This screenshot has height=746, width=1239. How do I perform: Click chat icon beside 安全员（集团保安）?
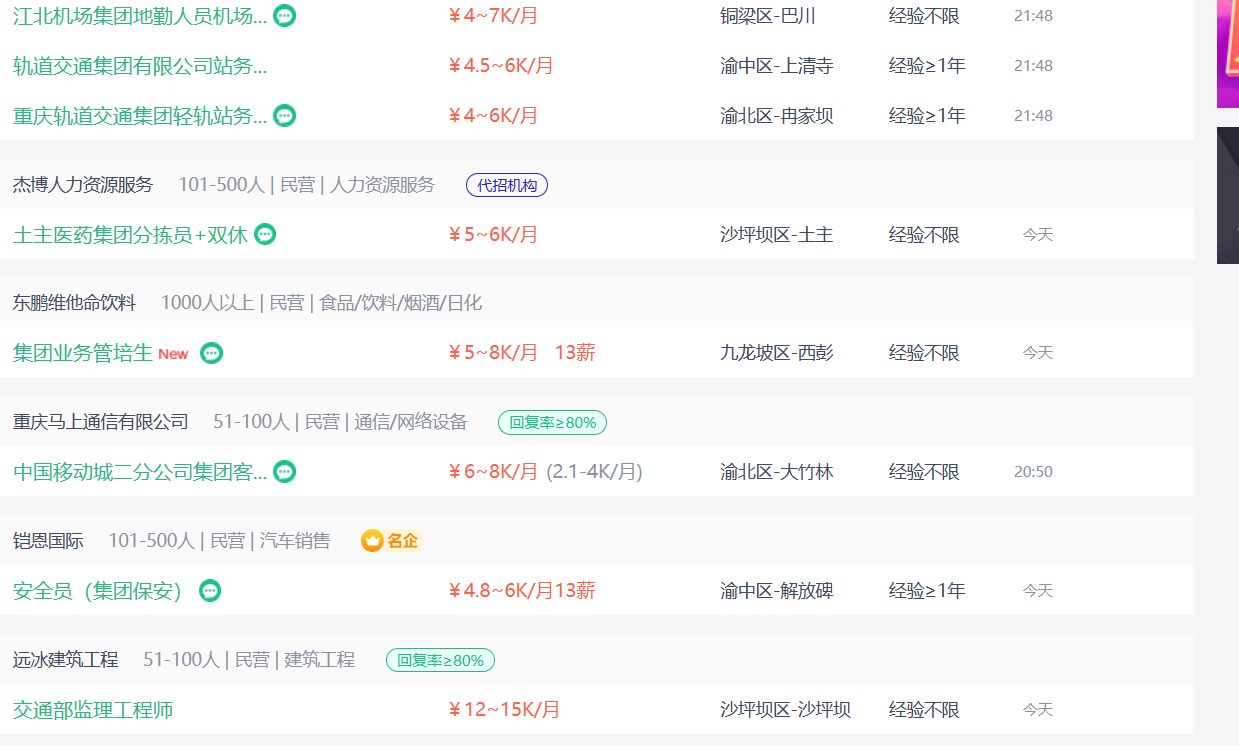tap(210, 591)
